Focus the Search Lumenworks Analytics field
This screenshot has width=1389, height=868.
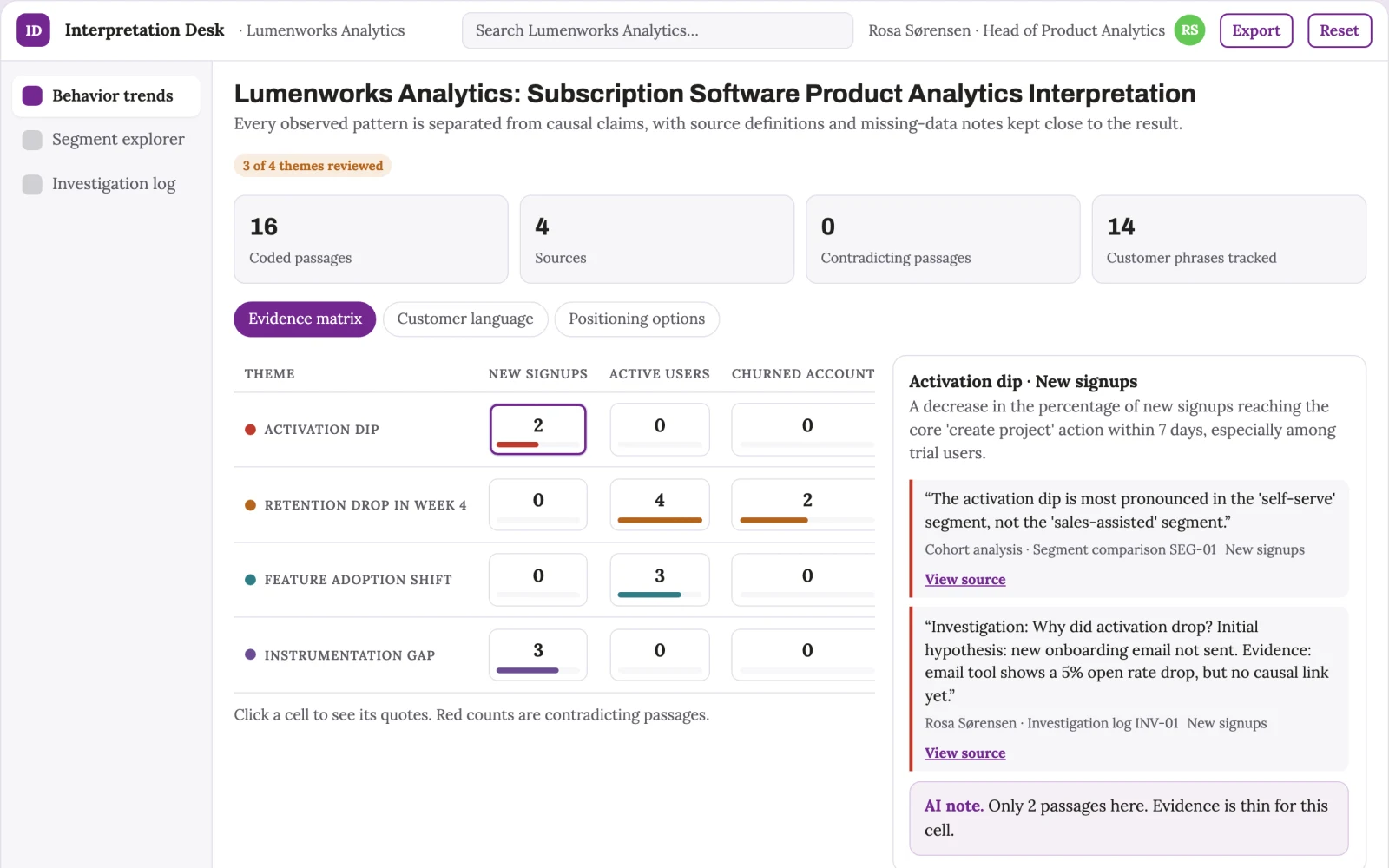coord(657,30)
